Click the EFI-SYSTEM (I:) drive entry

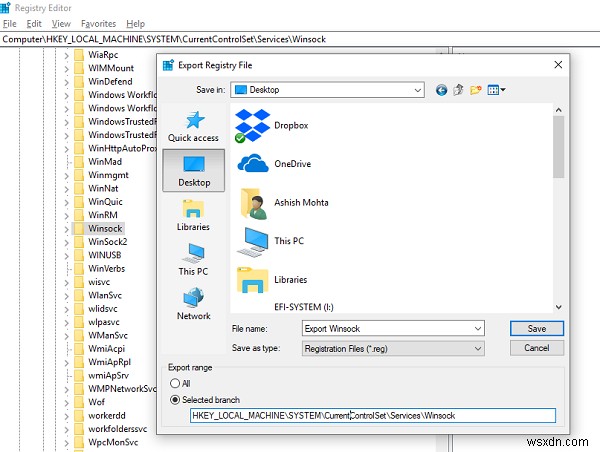click(304, 307)
